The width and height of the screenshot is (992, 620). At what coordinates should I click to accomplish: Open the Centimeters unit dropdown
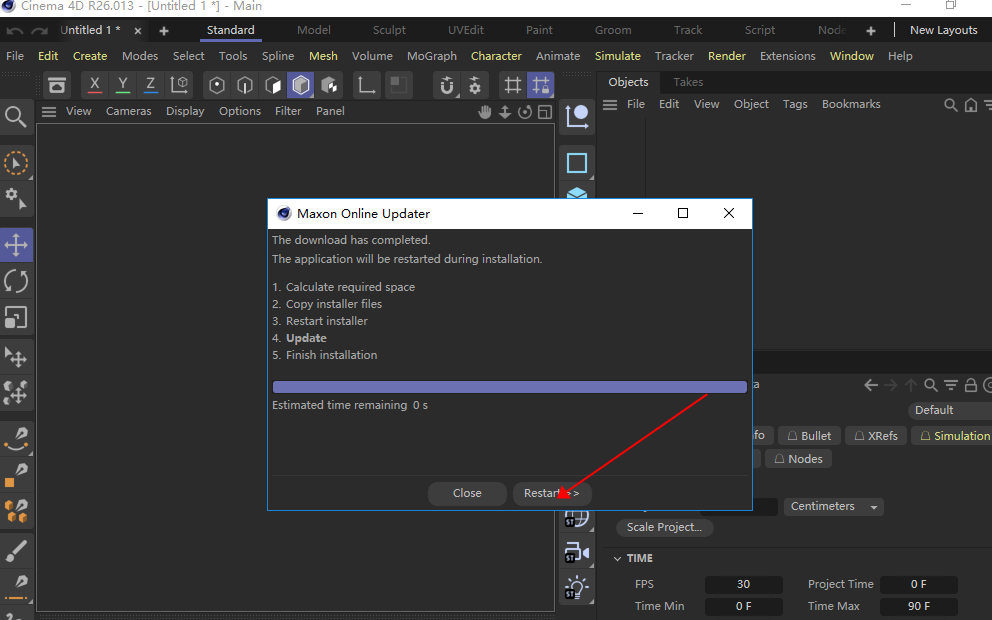(x=834, y=507)
